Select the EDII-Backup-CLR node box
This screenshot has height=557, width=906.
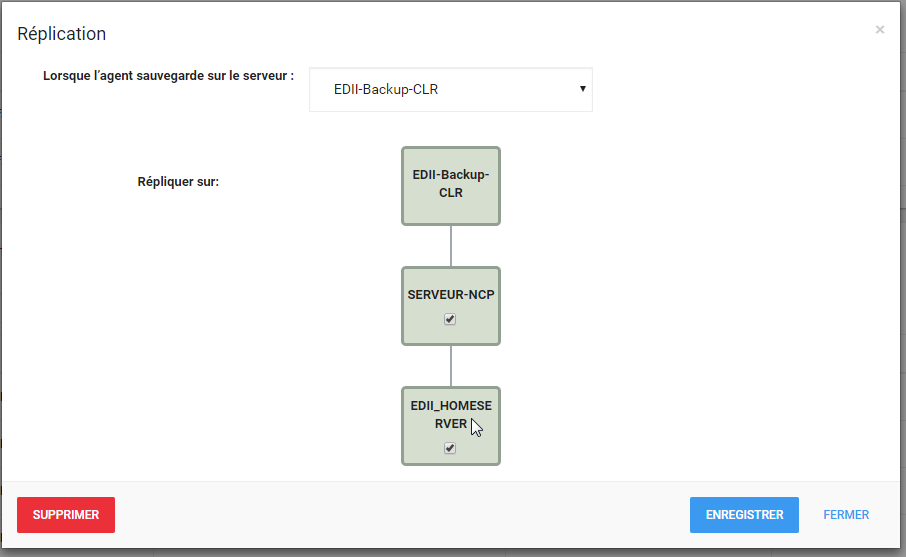(x=451, y=186)
